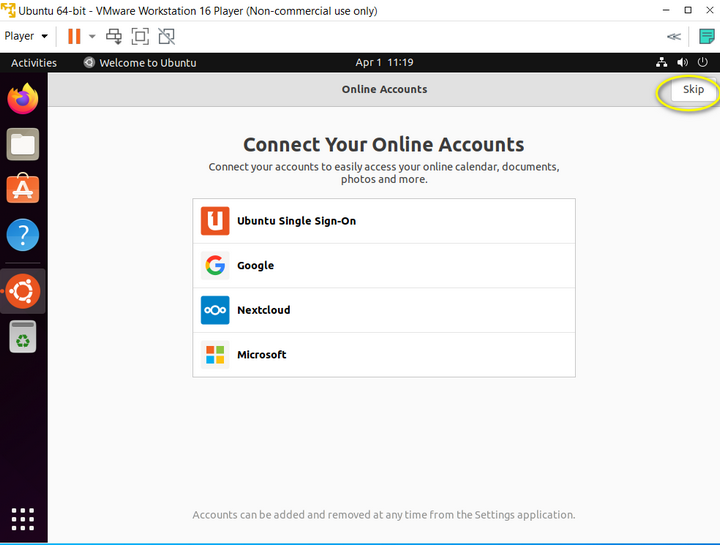Open the Activities overview
Viewport: 720px width, 545px height.
click(34, 63)
